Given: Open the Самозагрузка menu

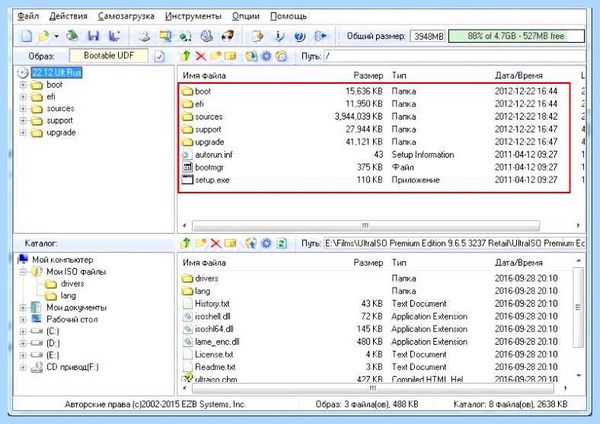Looking at the screenshot, I should pos(126,16).
